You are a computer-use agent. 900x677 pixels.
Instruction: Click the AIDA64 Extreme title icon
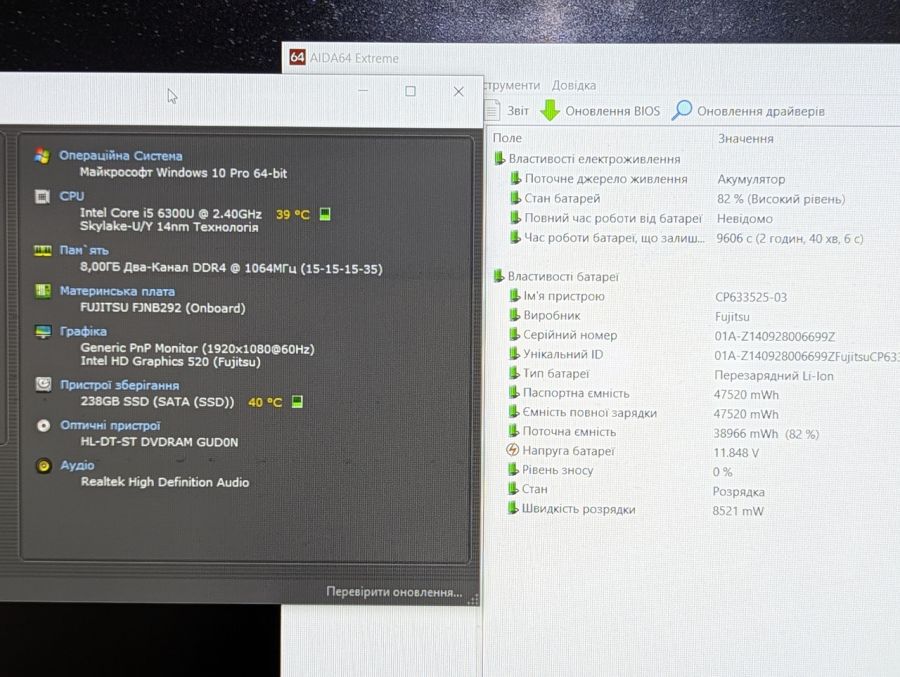tap(297, 57)
